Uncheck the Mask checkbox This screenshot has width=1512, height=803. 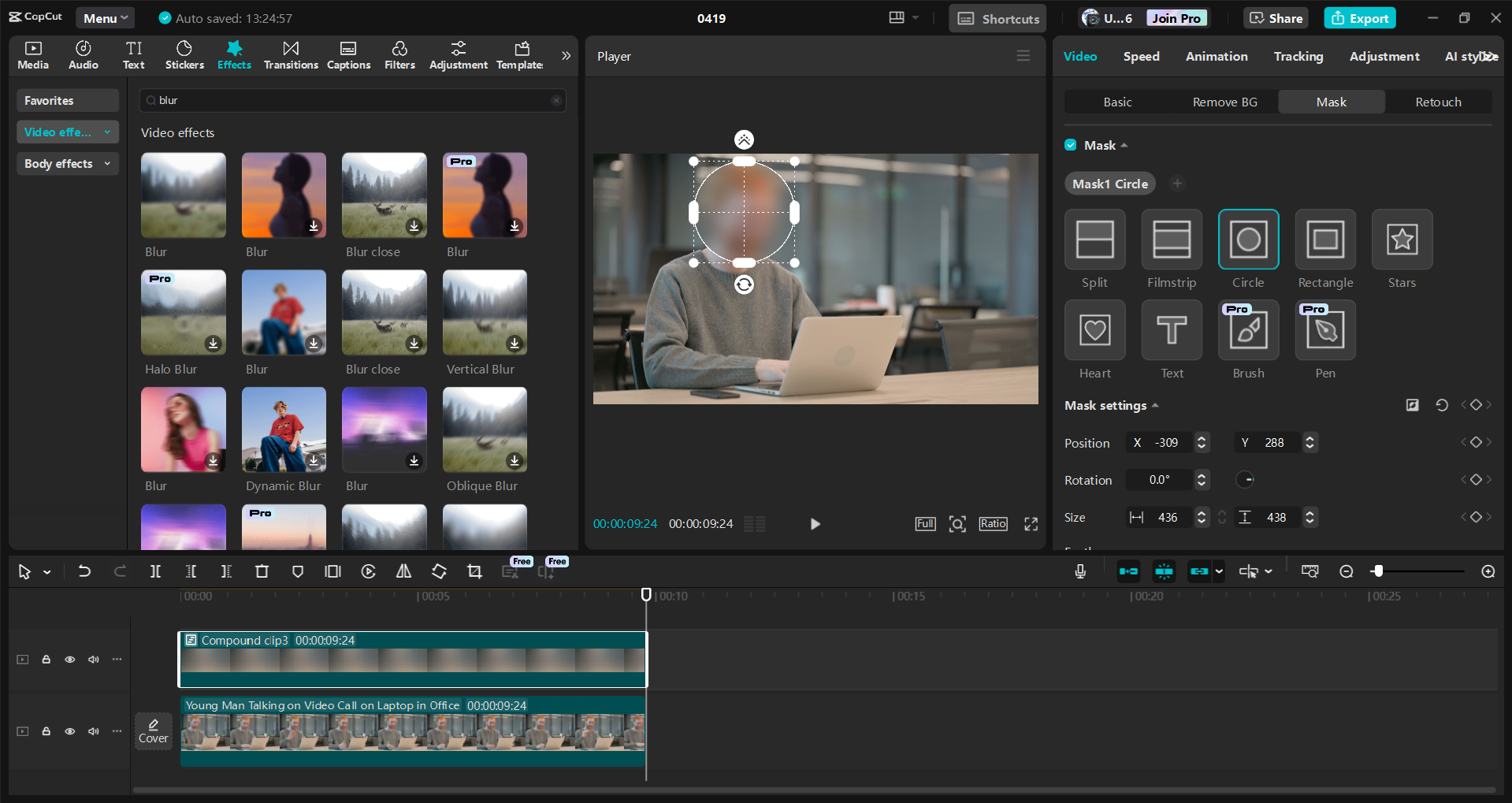[1071, 145]
